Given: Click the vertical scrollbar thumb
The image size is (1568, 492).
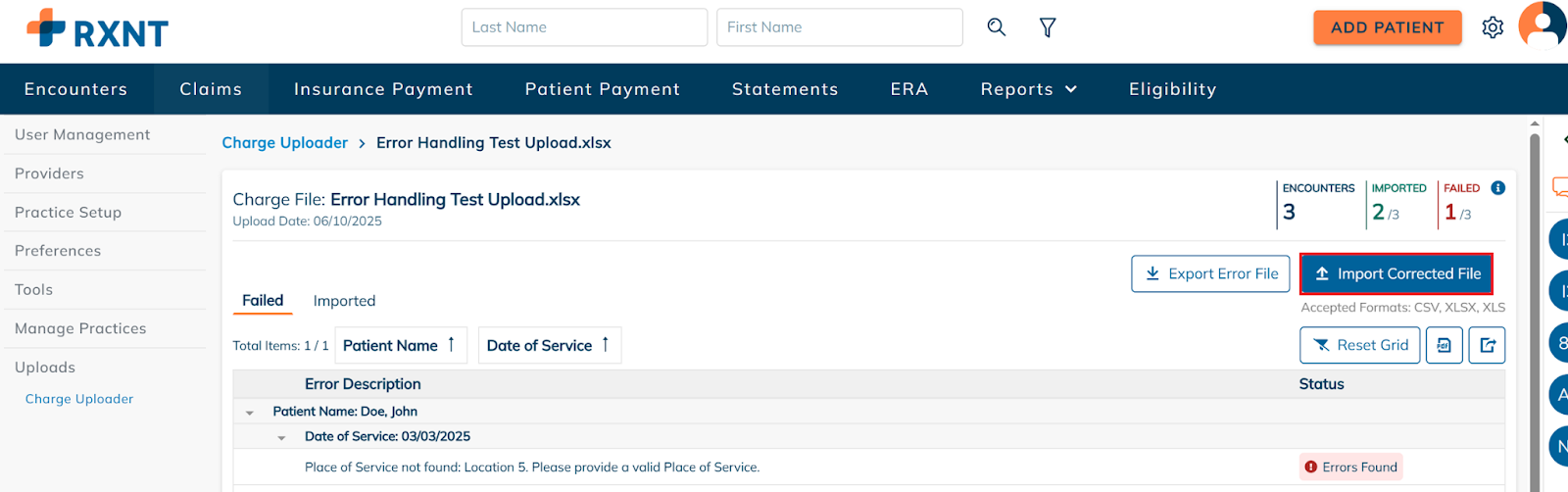Looking at the screenshot, I should pyautogui.click(x=1535, y=304).
